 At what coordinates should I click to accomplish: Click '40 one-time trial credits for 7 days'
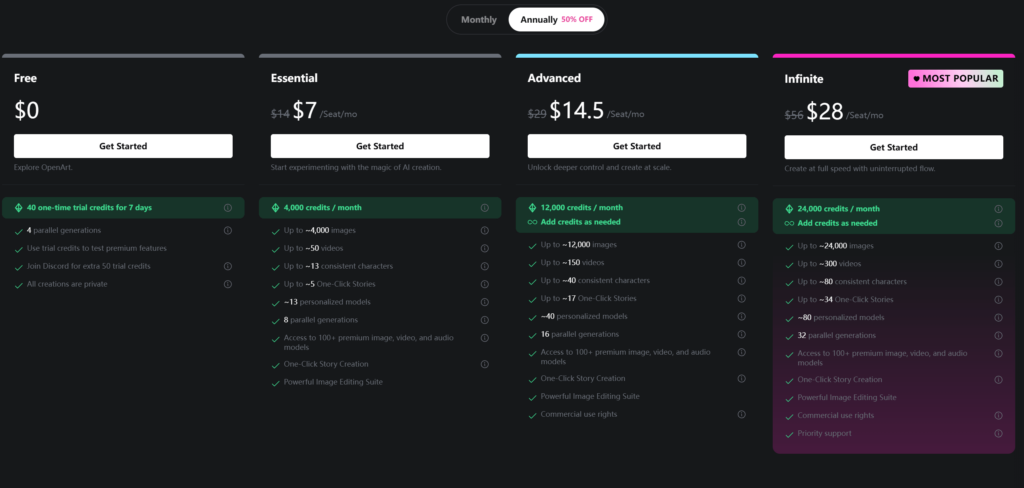[x=89, y=208]
